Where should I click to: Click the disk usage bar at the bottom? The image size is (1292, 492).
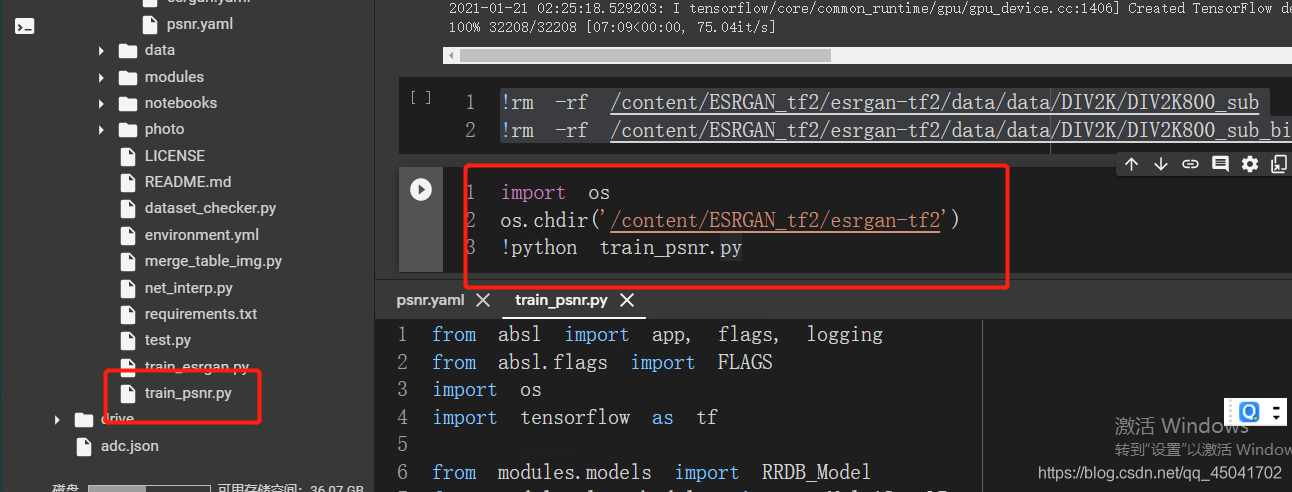149,488
